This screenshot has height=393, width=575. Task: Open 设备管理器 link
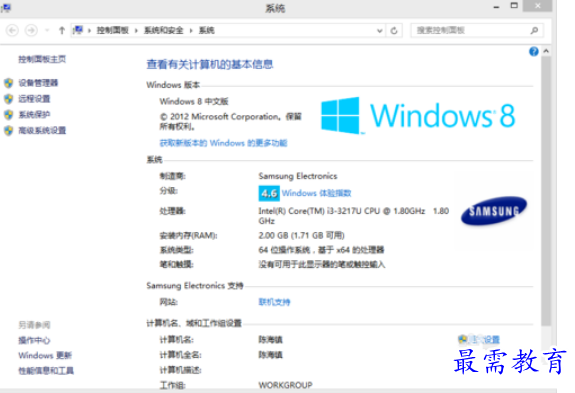click(38, 83)
